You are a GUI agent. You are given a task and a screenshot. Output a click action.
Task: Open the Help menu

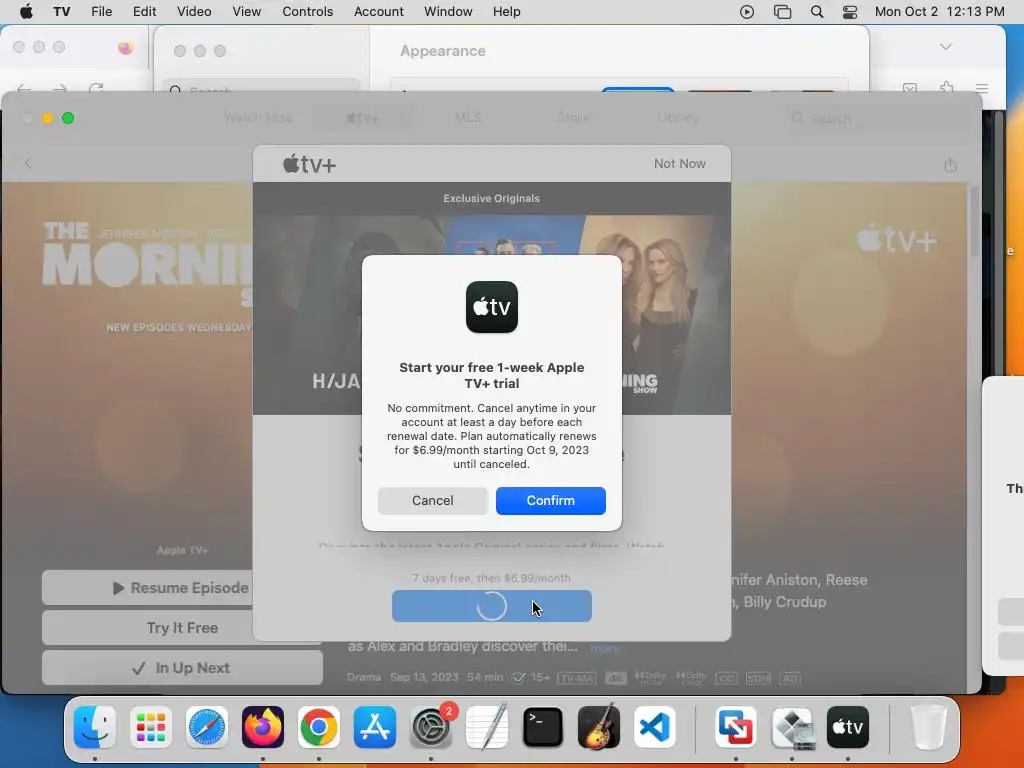point(507,11)
